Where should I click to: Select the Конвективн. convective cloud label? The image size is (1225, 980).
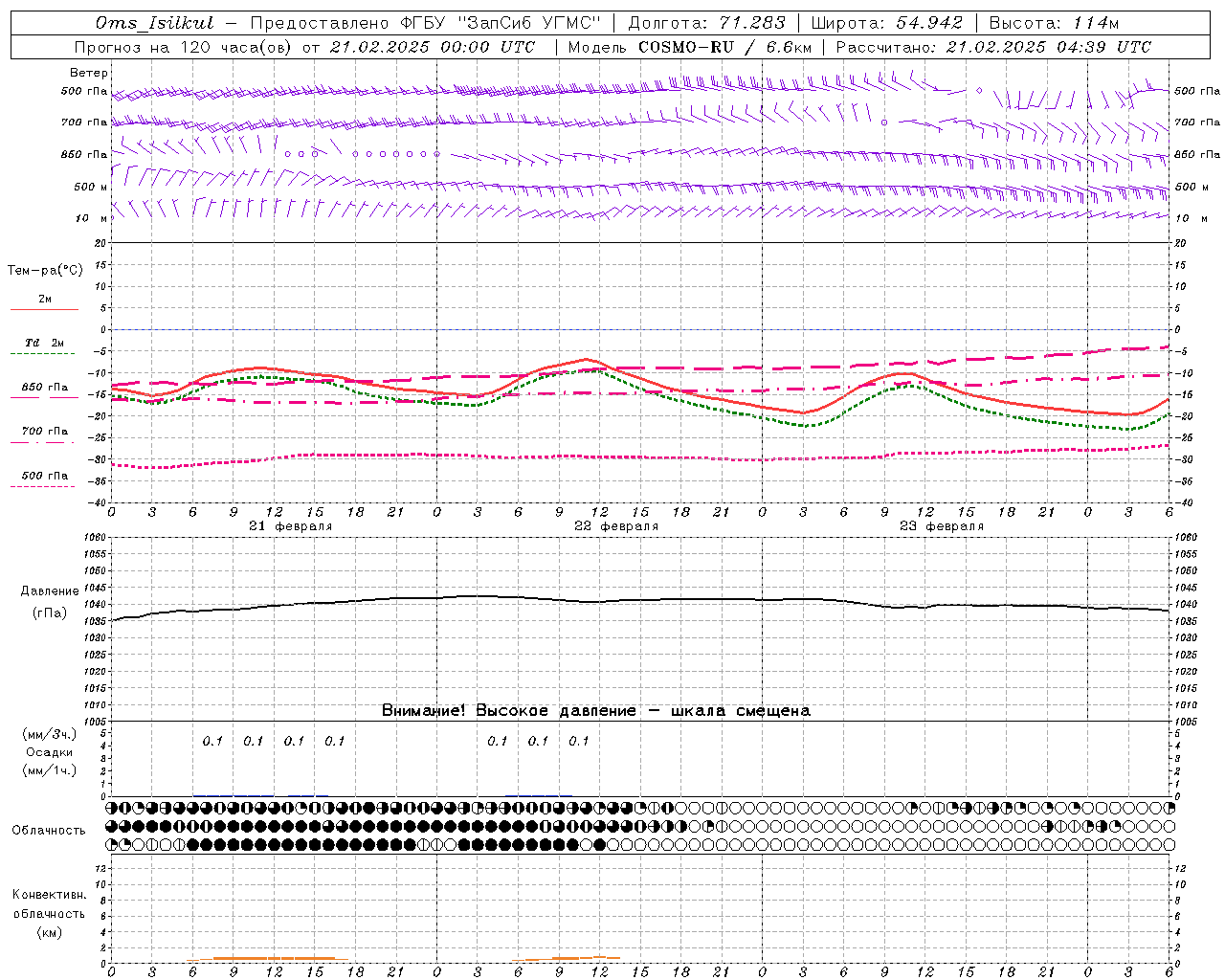tap(50, 895)
